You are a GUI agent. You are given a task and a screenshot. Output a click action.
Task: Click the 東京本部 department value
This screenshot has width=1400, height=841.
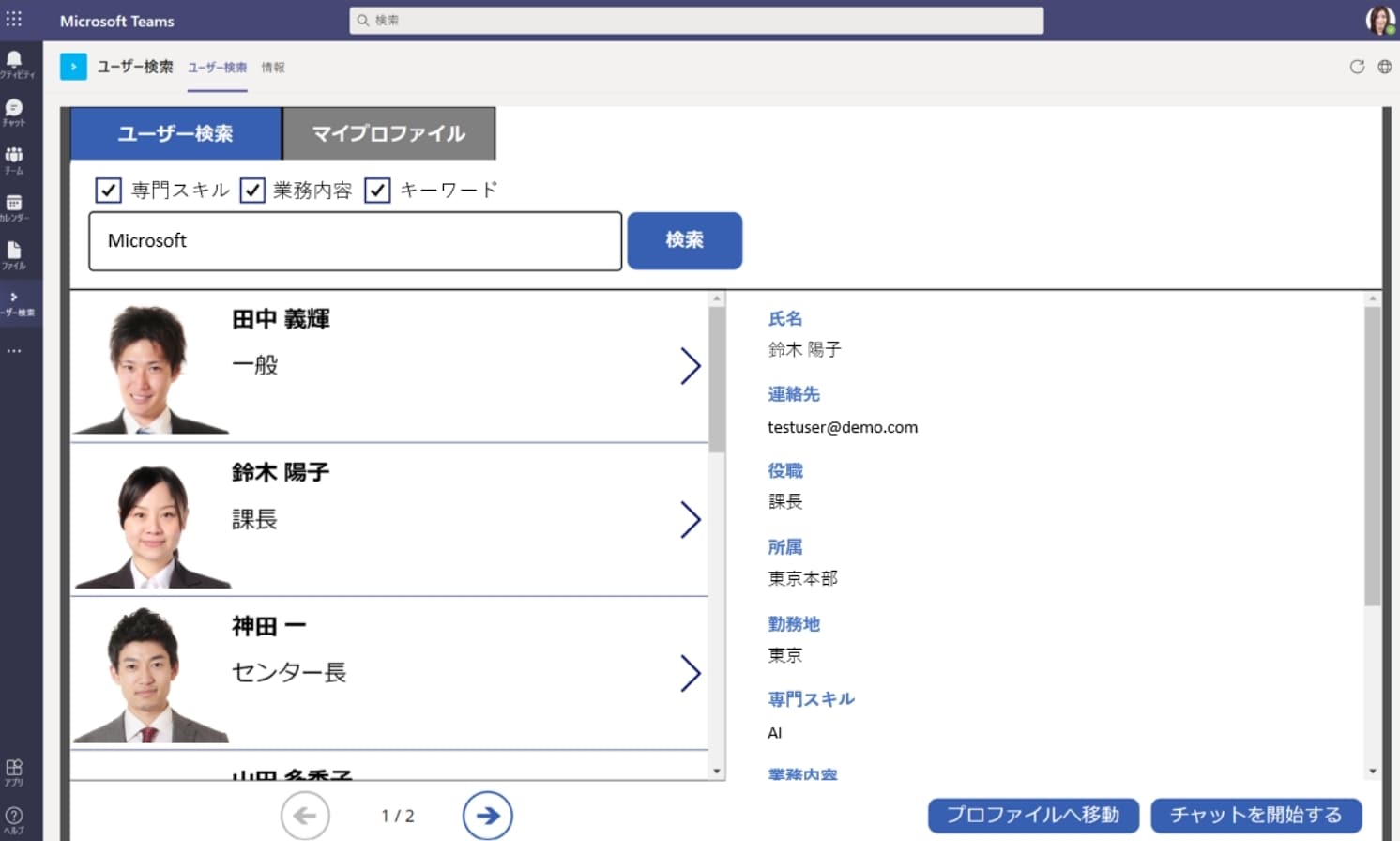(x=803, y=578)
